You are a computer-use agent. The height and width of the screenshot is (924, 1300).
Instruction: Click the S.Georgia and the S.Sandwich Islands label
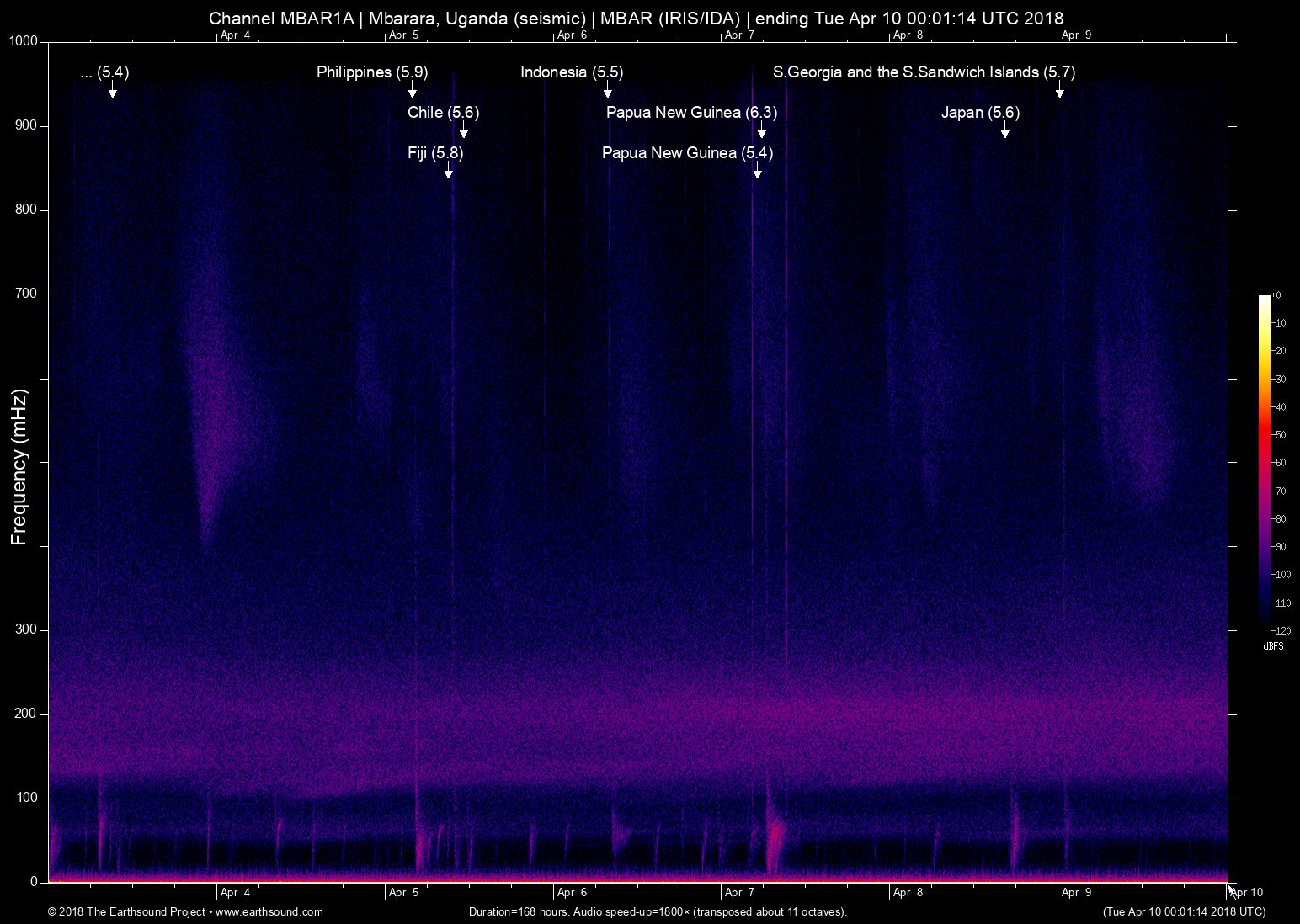(x=924, y=72)
